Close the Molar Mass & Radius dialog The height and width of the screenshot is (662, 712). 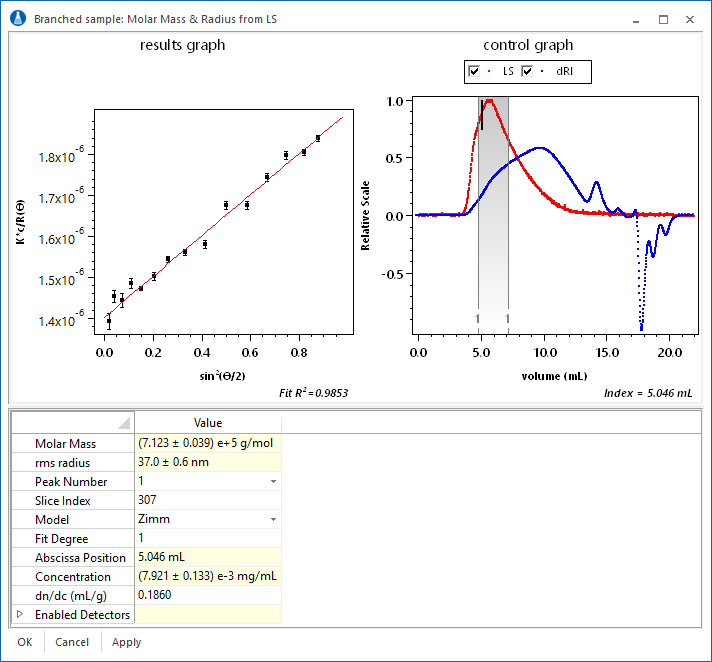coord(691,19)
